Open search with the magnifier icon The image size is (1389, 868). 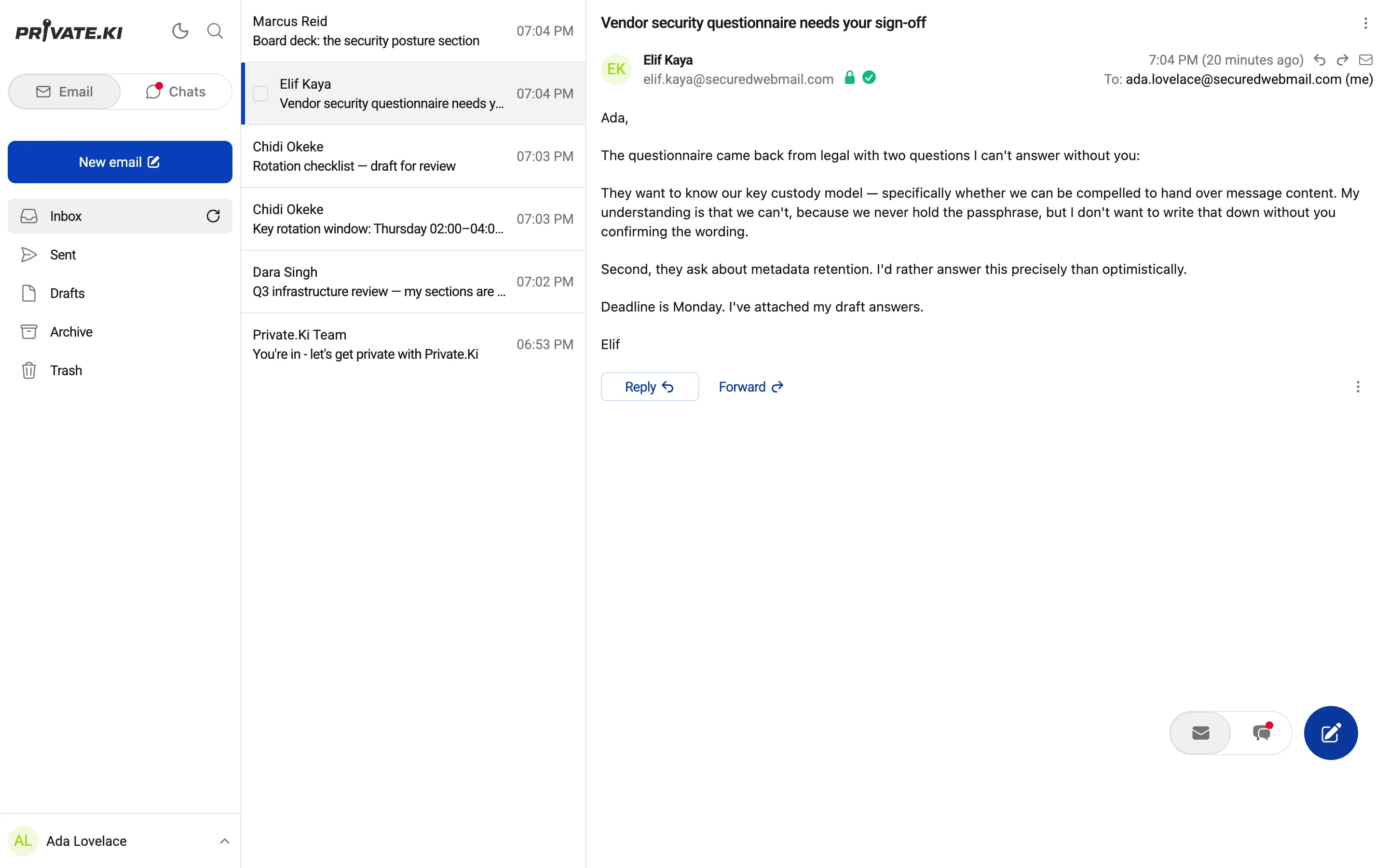(215, 31)
